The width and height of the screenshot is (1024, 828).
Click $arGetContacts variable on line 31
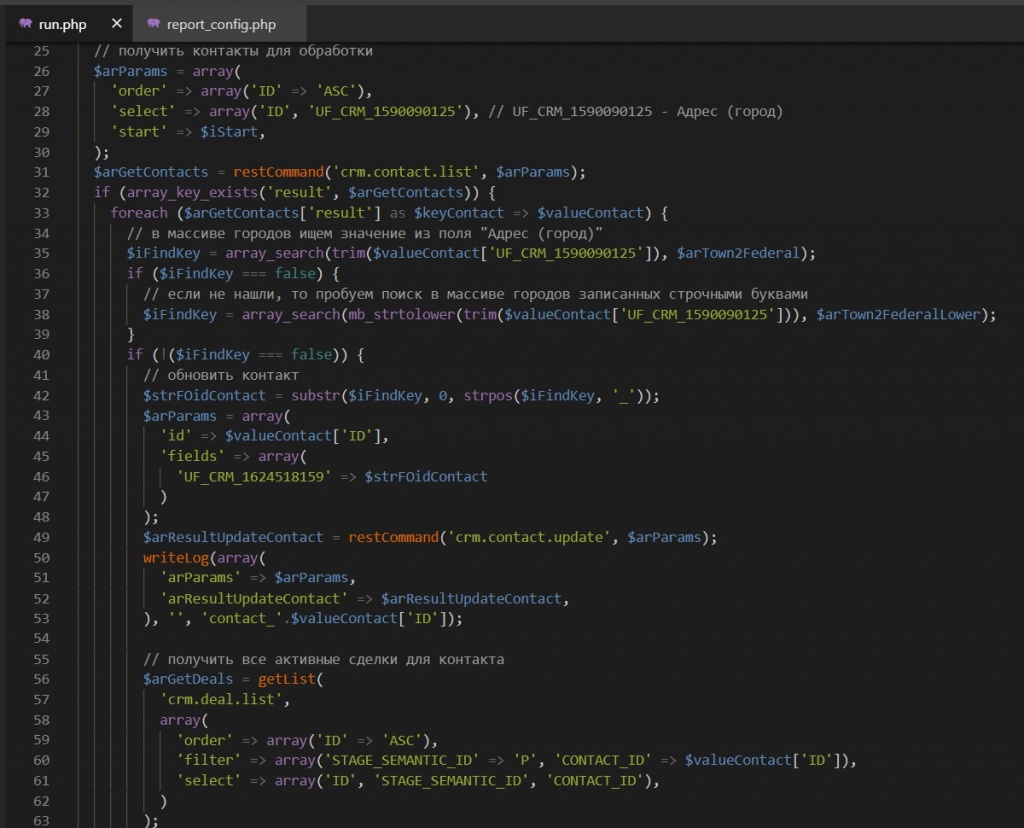coord(151,172)
